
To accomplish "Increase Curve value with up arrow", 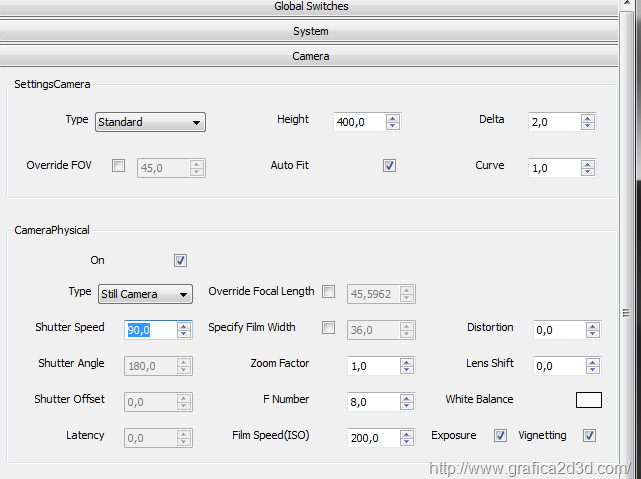I will [x=587, y=164].
